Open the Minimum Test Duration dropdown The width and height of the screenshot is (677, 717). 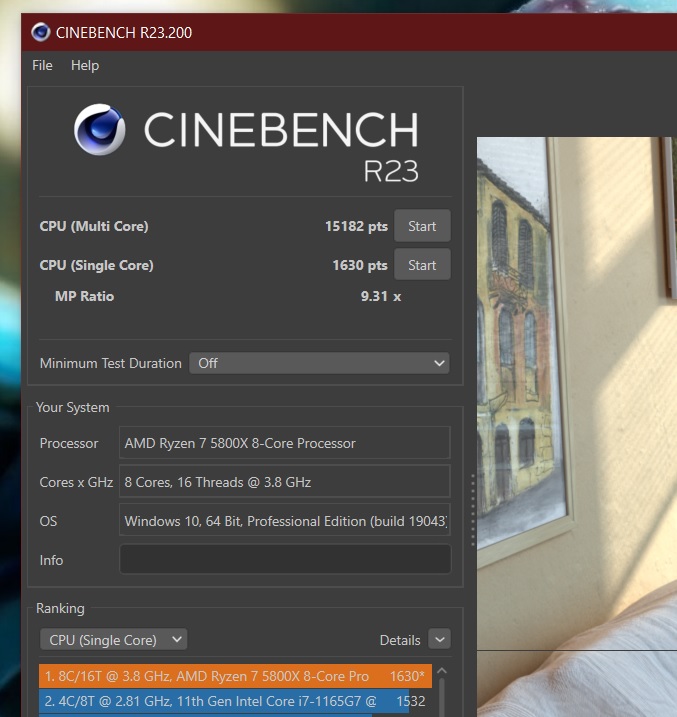pos(319,363)
